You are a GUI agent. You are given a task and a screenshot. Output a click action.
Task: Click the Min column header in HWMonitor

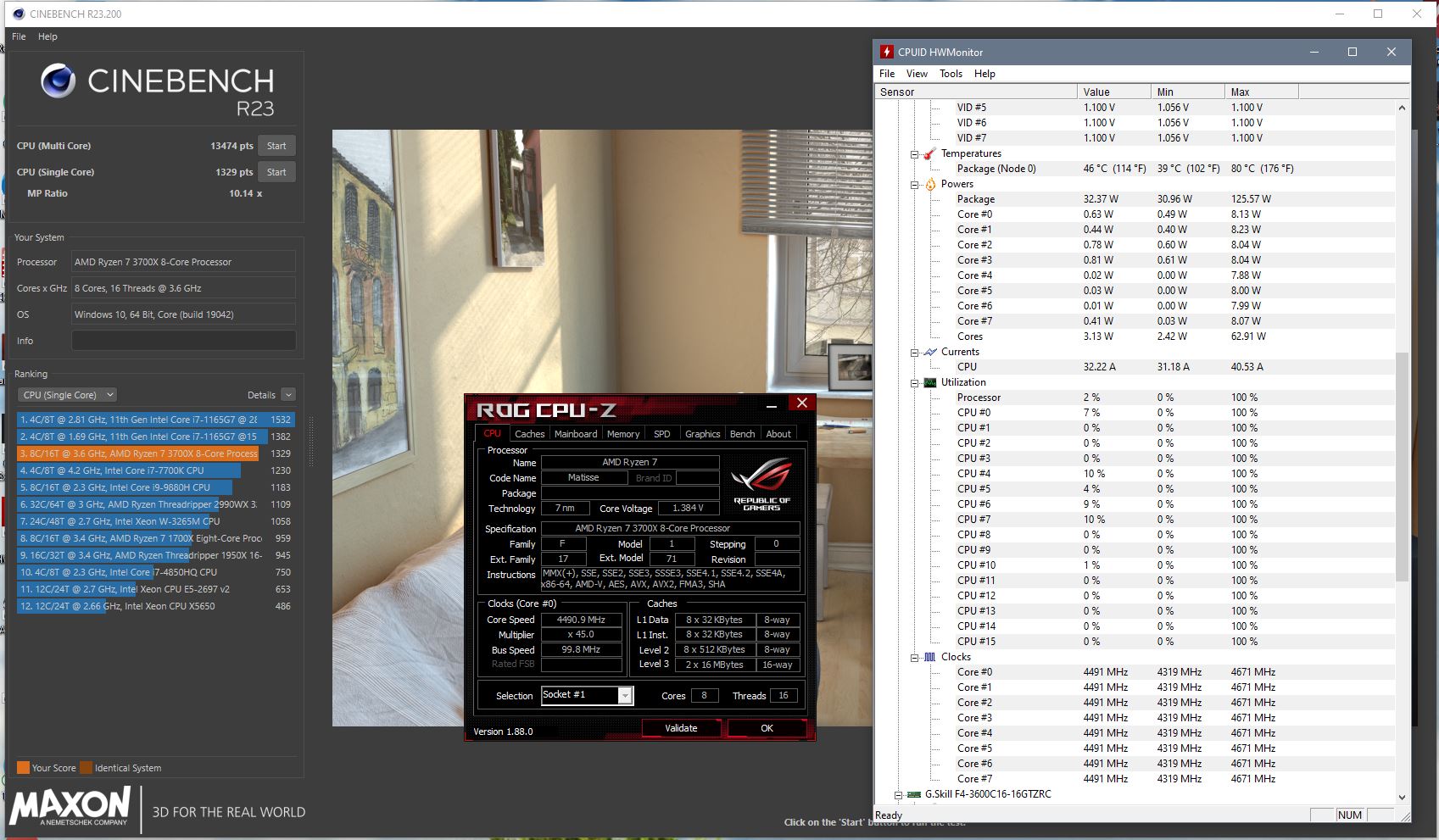click(1187, 92)
